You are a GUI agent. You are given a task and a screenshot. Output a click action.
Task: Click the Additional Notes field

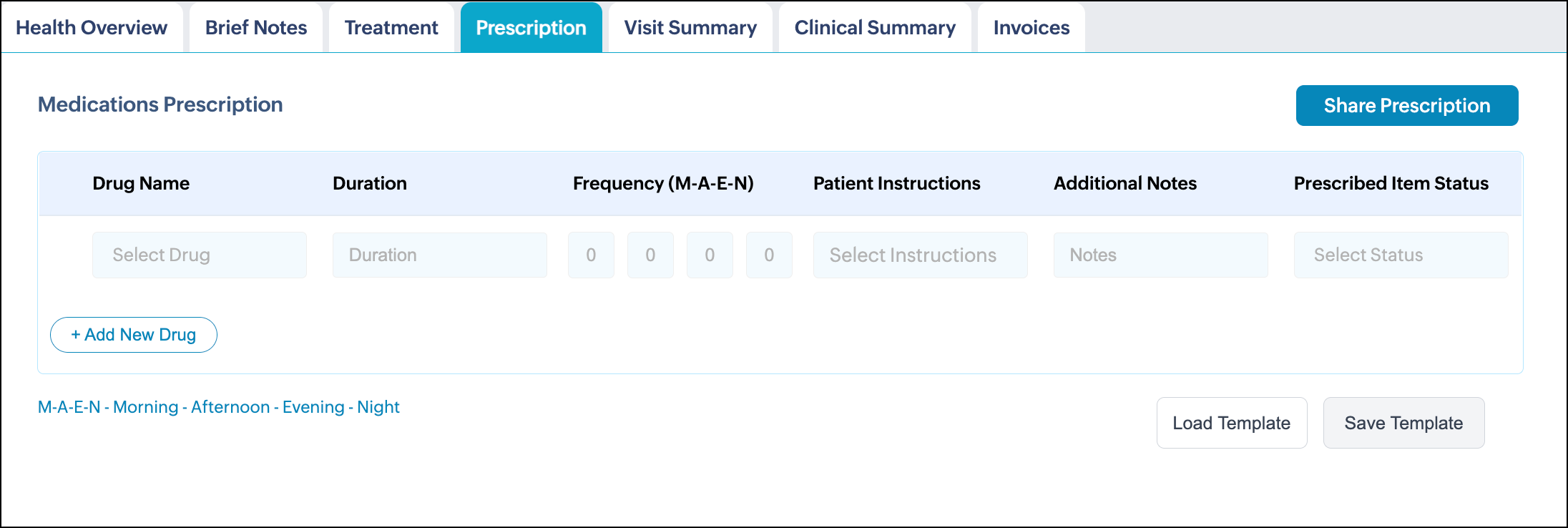tap(1160, 255)
